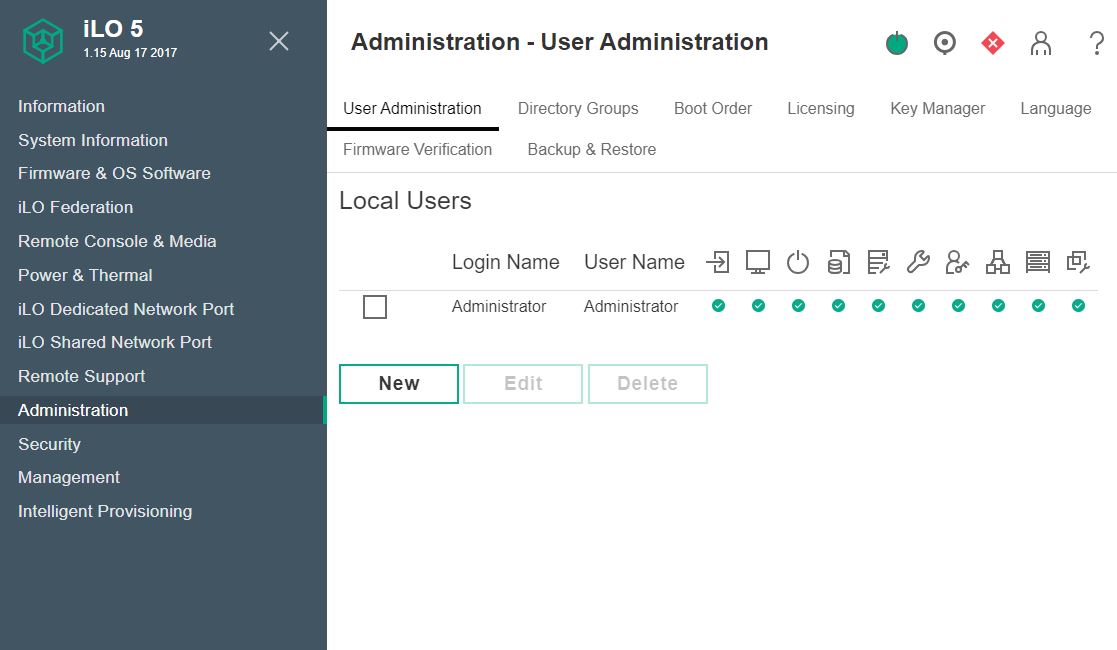Click the iLO 5 cube logo
The height and width of the screenshot is (650, 1117).
click(x=43, y=41)
